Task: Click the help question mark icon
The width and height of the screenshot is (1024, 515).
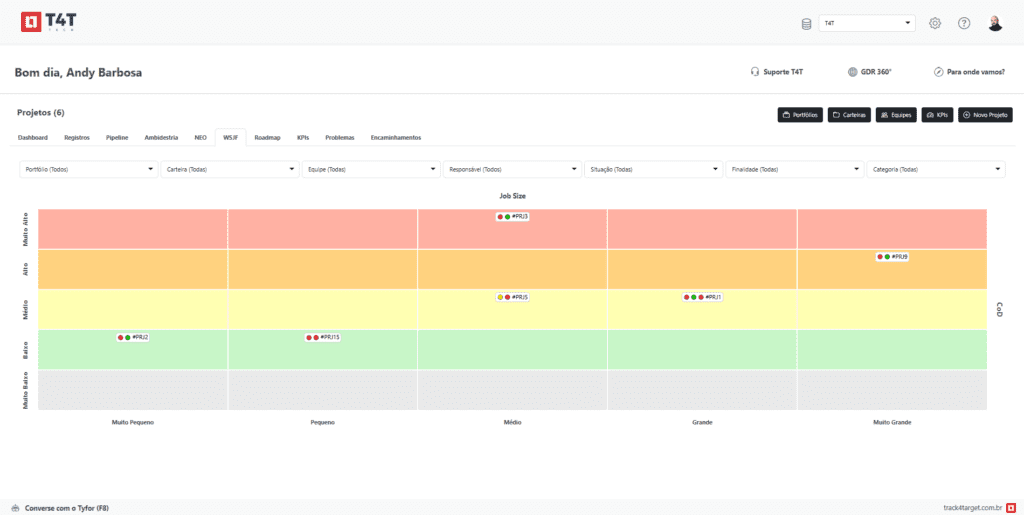Action: (964, 23)
